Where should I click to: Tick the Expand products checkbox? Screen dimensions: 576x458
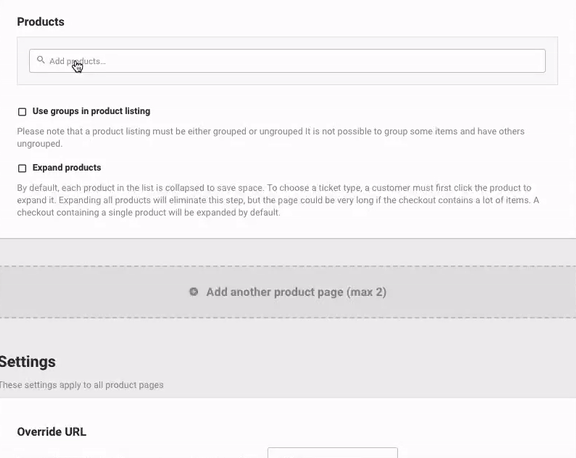(22, 168)
